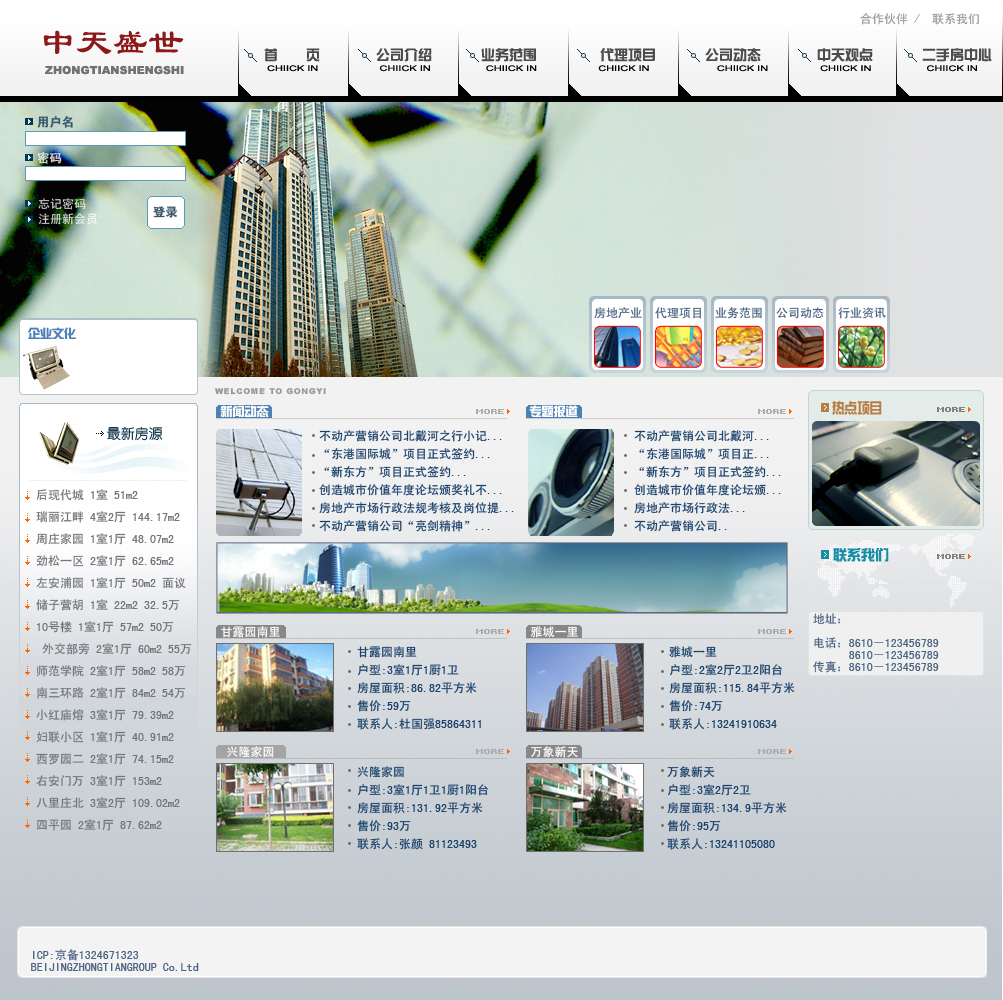The image size is (1003, 1000).
Task: Open 业务范围 navigation menu item
Action: 509,60
